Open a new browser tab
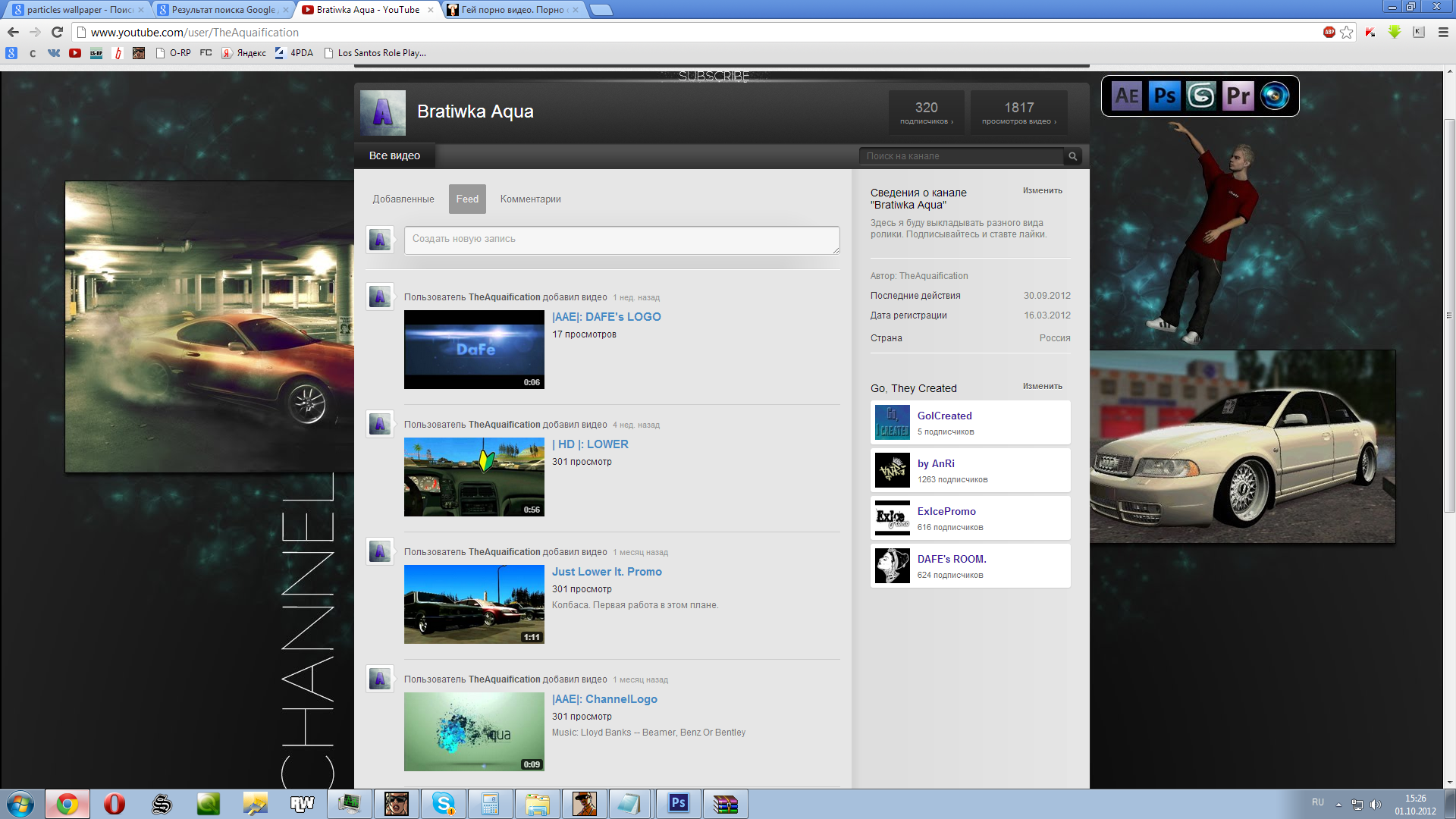This screenshot has width=1456, height=819. click(x=601, y=10)
